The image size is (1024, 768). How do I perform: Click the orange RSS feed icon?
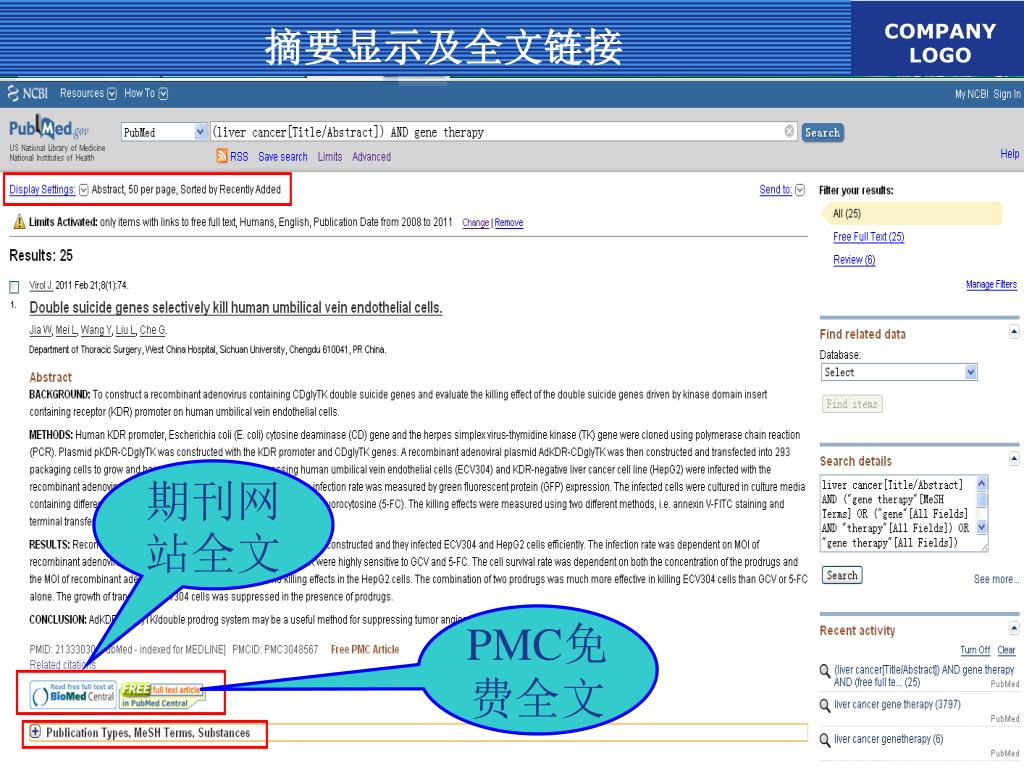coord(222,156)
